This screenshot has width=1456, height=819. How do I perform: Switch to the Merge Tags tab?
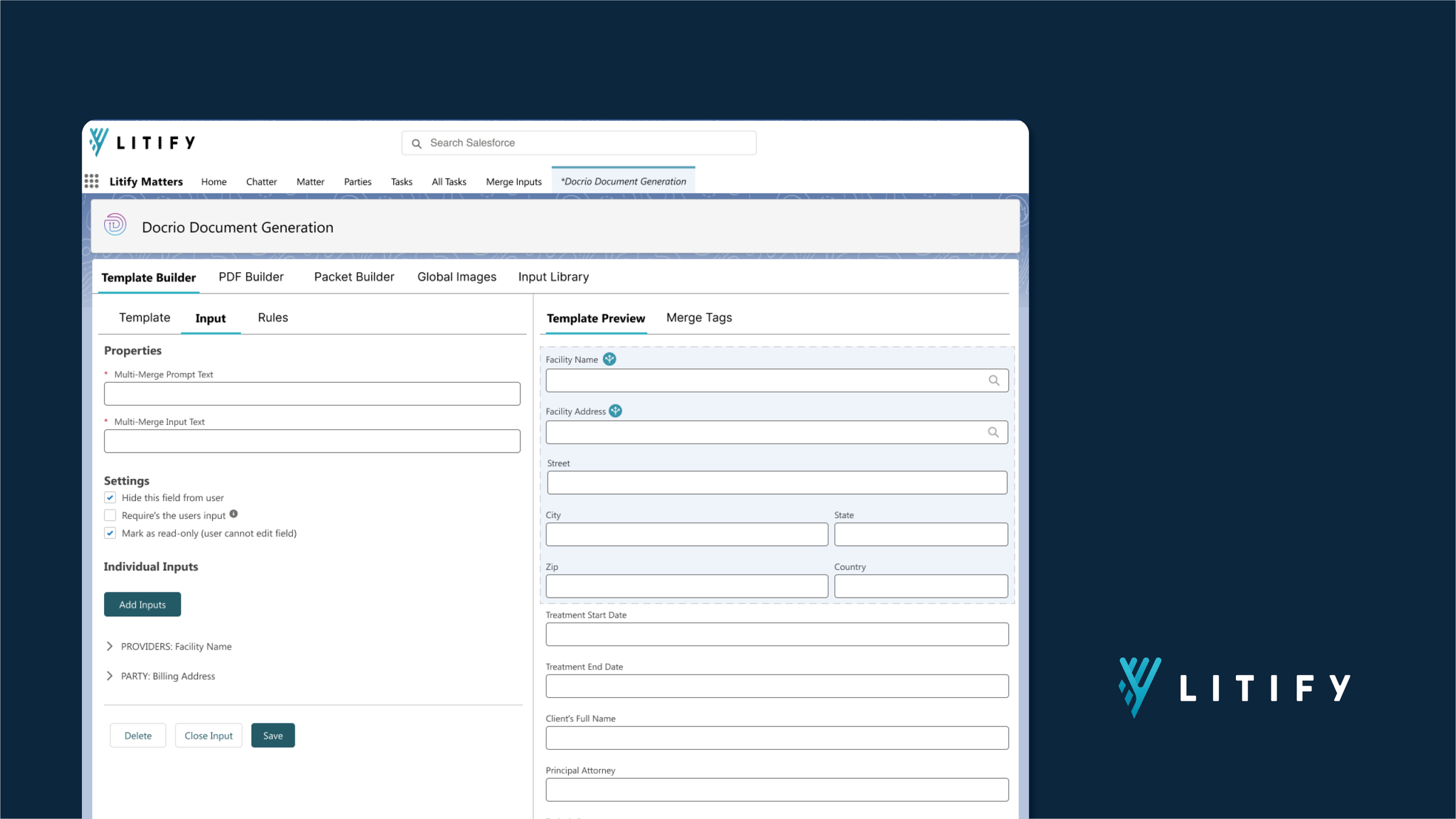click(x=699, y=318)
